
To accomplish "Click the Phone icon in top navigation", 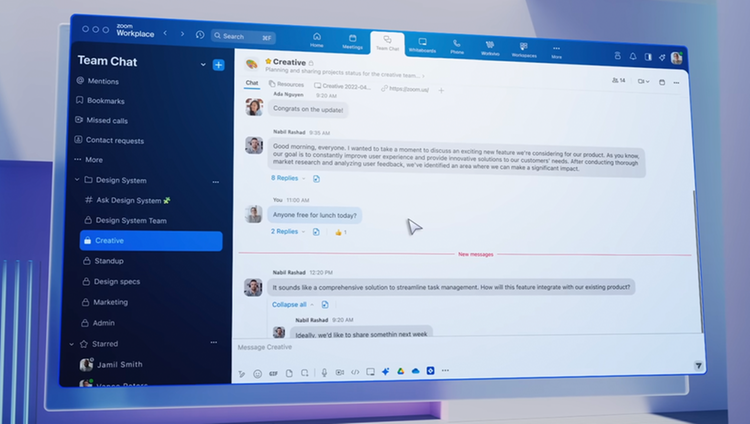I will [457, 44].
